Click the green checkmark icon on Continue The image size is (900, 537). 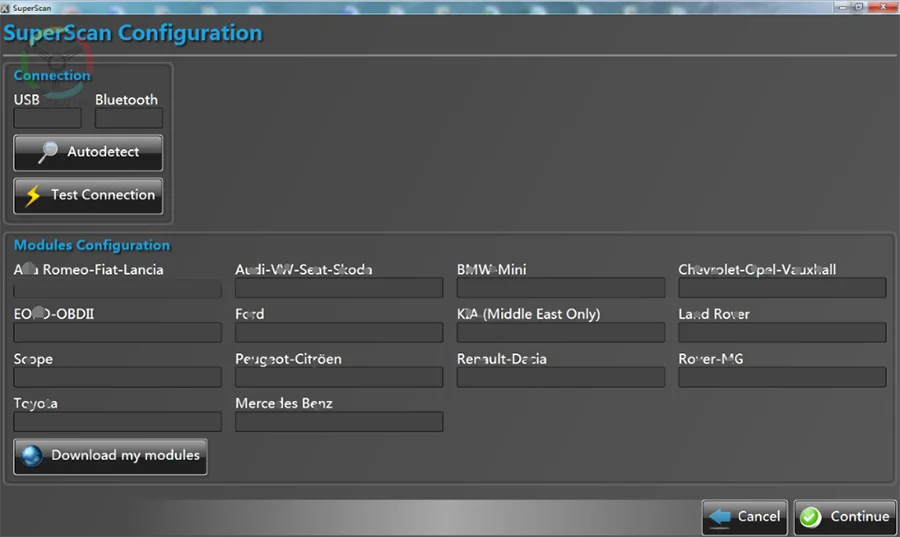[810, 517]
